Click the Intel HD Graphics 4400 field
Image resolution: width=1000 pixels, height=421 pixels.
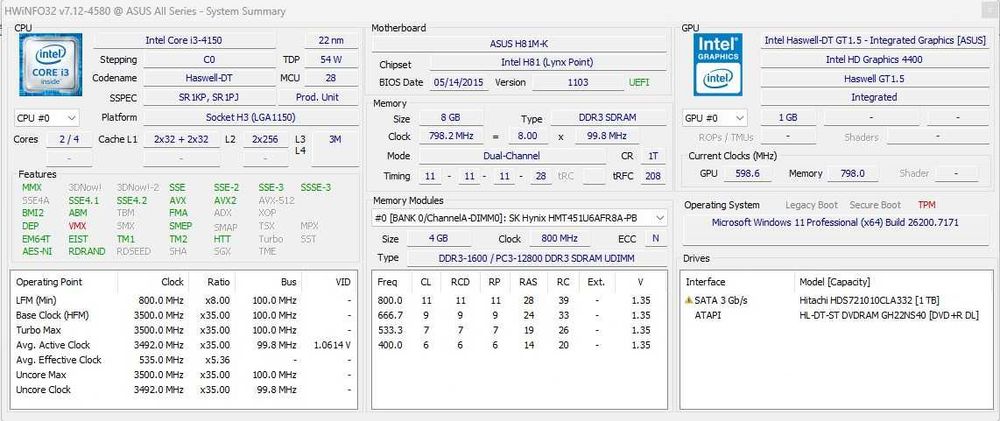pyautogui.click(x=874, y=59)
